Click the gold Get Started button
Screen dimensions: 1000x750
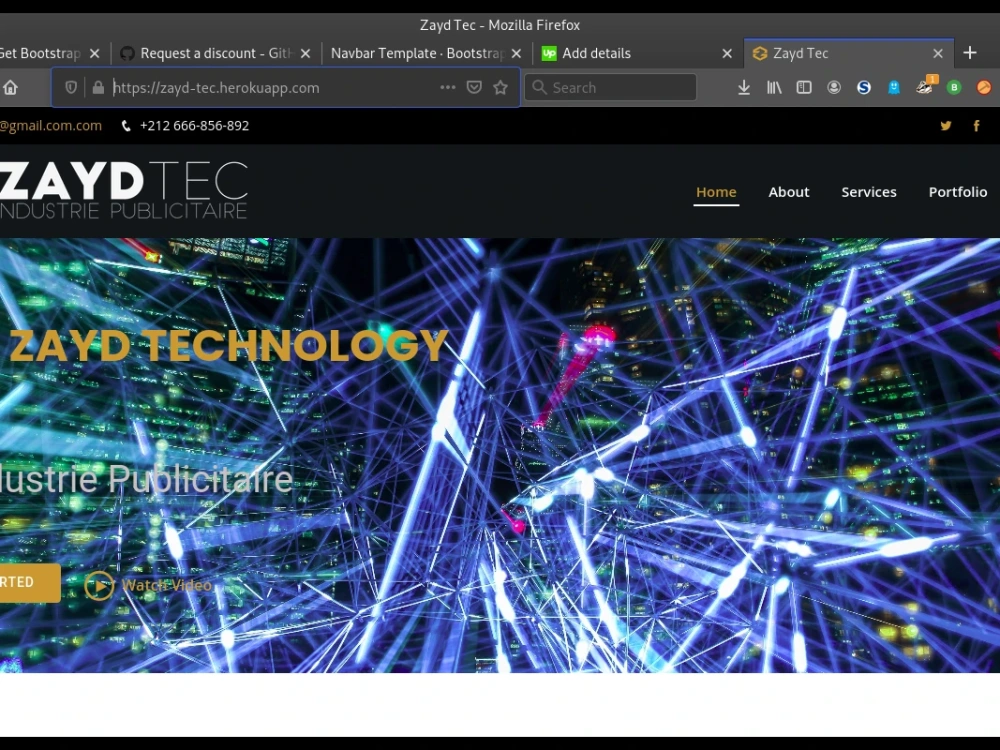(x=30, y=582)
